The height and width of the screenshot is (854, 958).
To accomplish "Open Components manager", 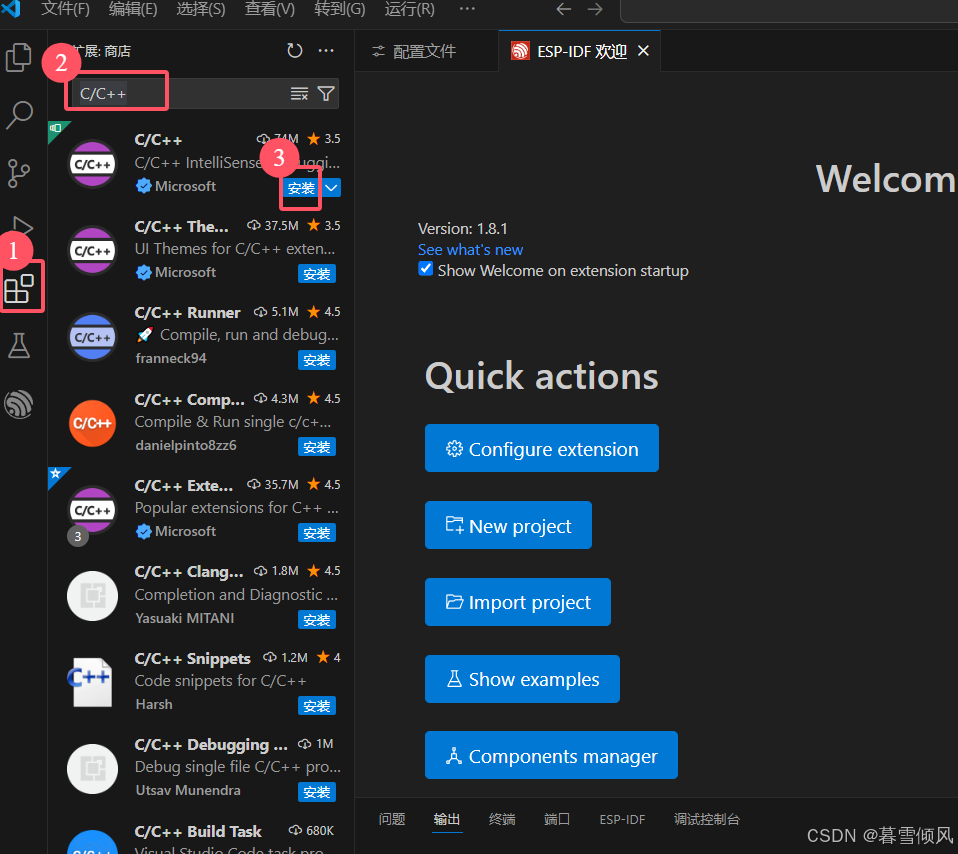I will [x=551, y=755].
